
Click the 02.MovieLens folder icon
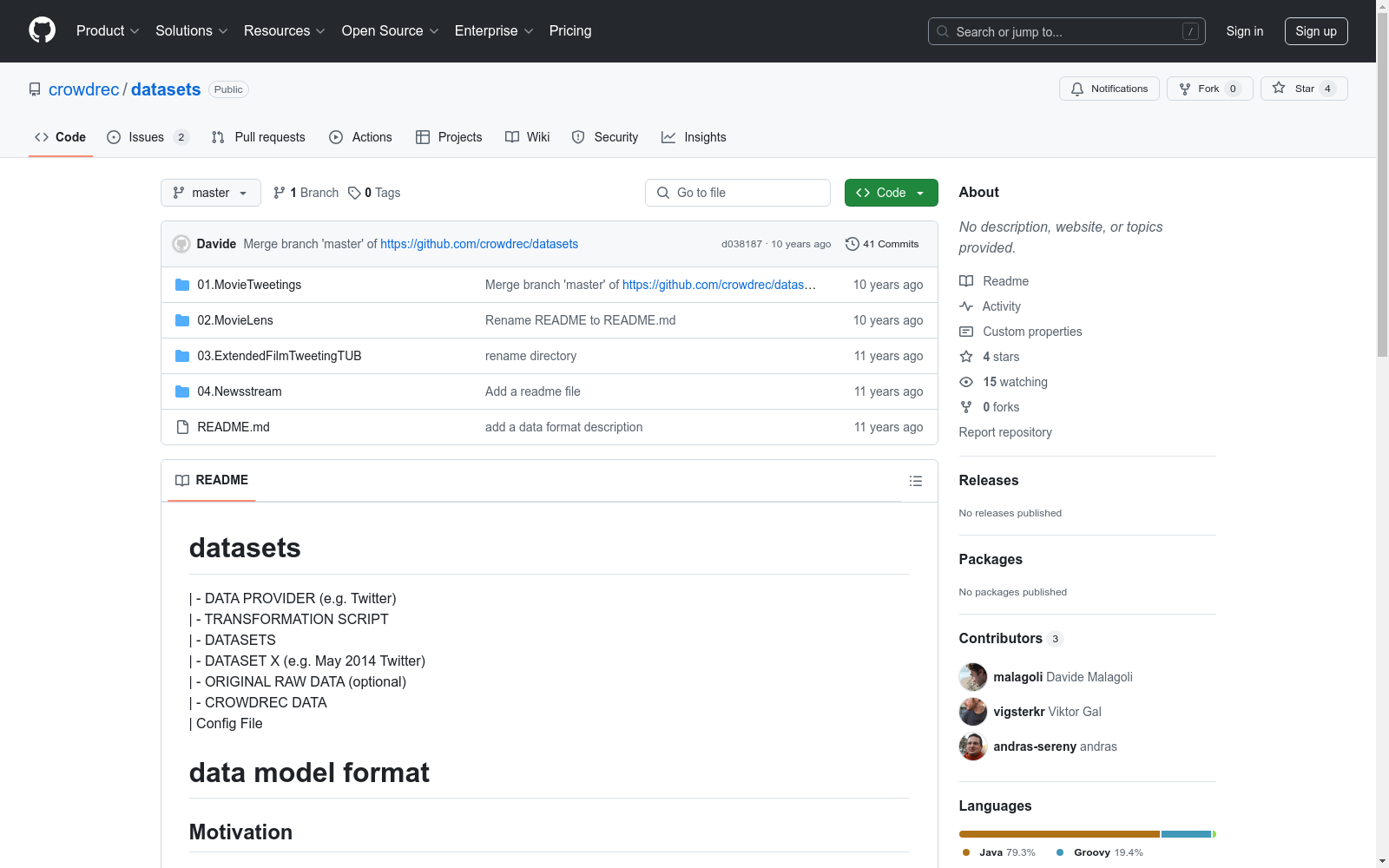182,320
